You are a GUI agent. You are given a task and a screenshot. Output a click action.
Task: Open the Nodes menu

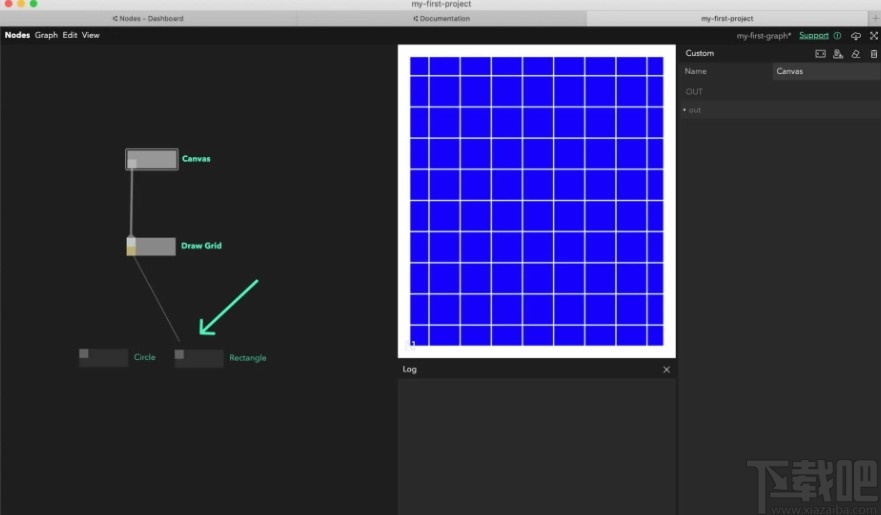point(17,35)
